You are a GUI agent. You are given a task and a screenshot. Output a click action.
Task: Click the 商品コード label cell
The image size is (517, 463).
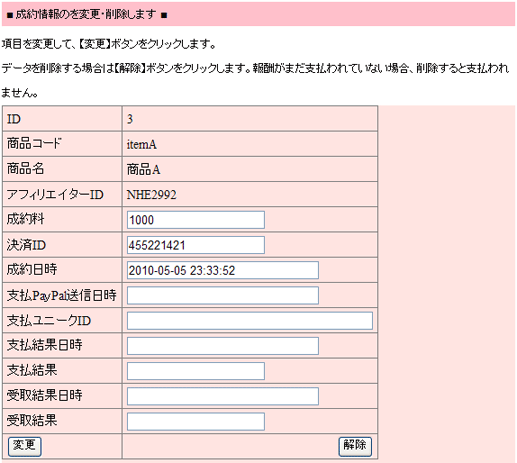click(x=62, y=144)
